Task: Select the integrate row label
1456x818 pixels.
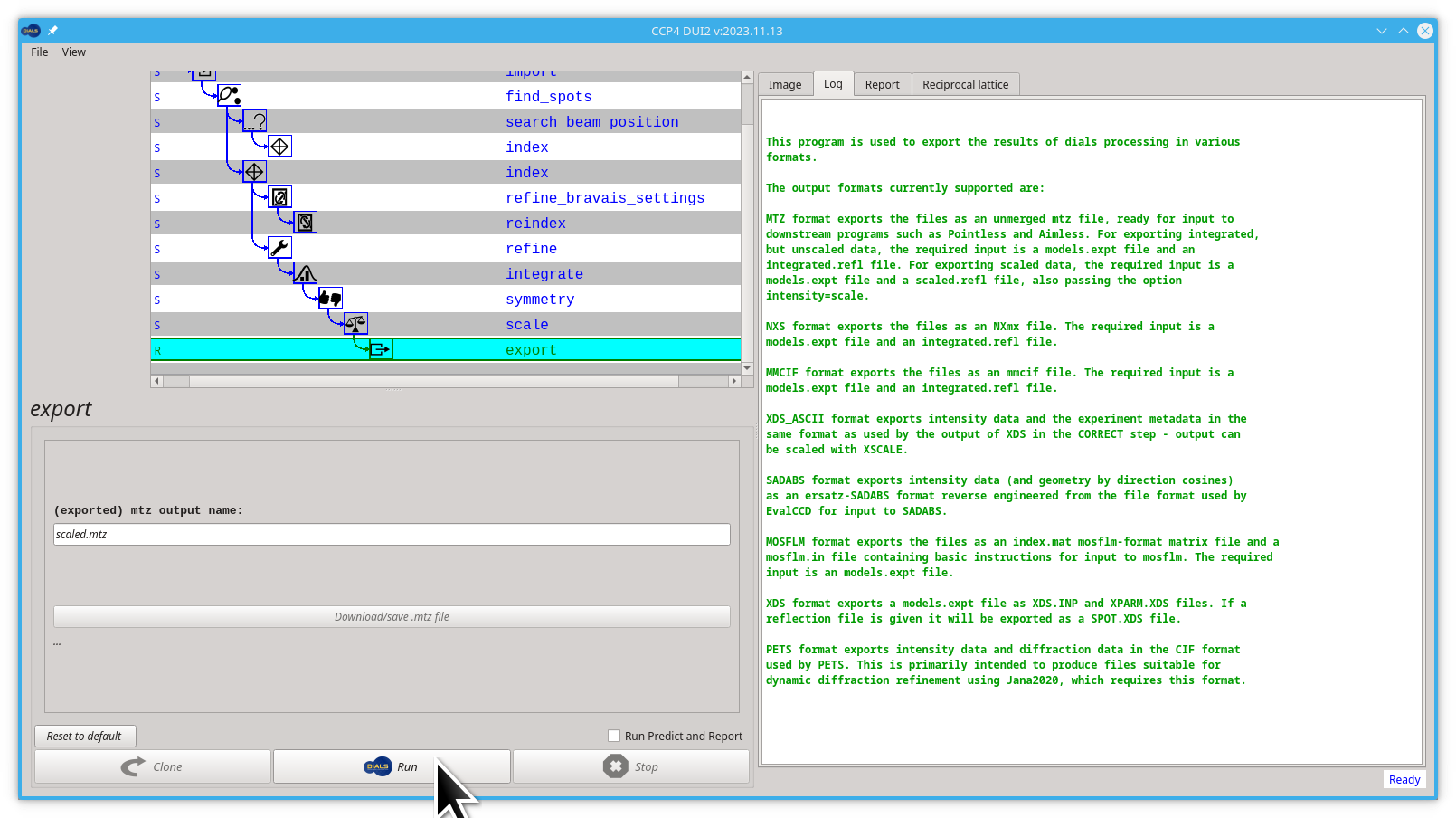Action: point(544,273)
